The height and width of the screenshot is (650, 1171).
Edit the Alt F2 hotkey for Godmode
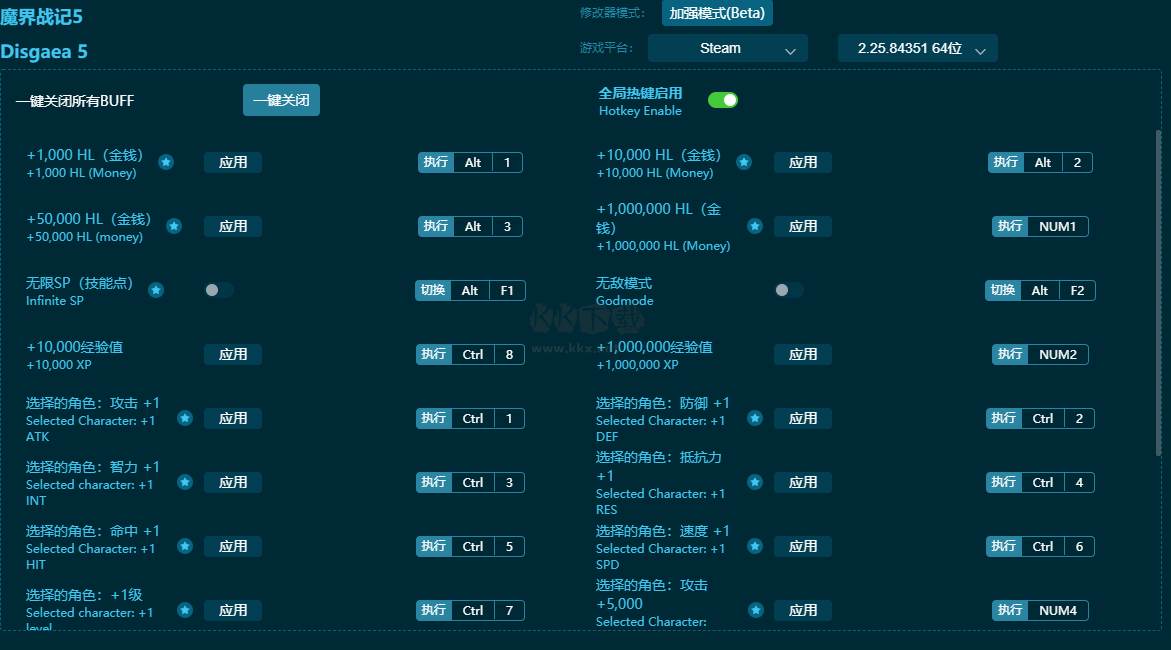[1040, 290]
